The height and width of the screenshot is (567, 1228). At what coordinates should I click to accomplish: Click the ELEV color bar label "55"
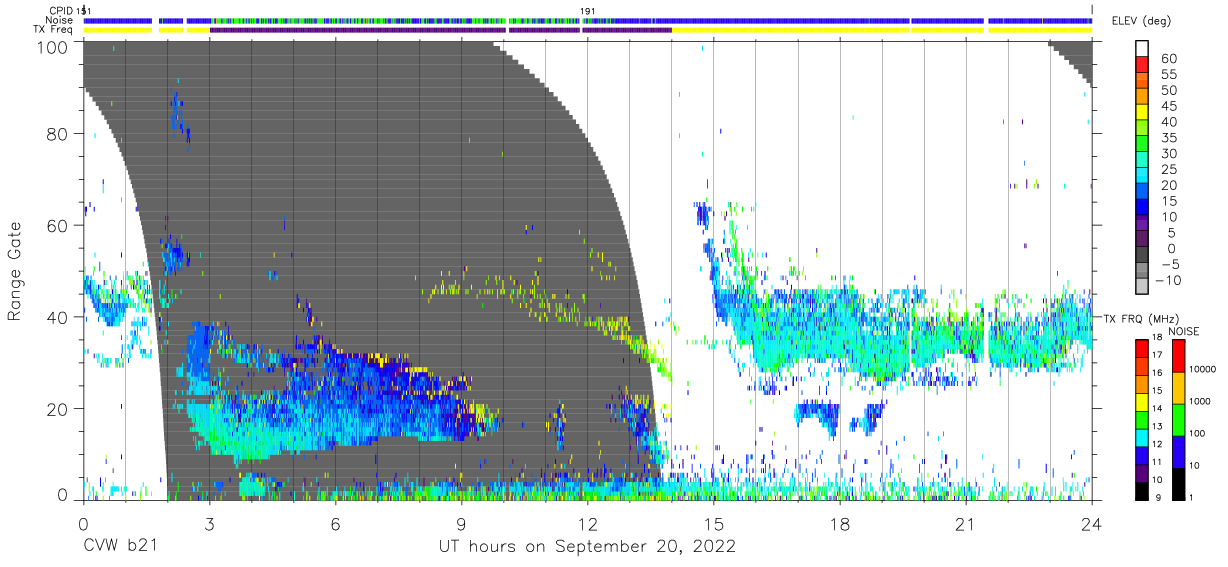(x=1169, y=75)
